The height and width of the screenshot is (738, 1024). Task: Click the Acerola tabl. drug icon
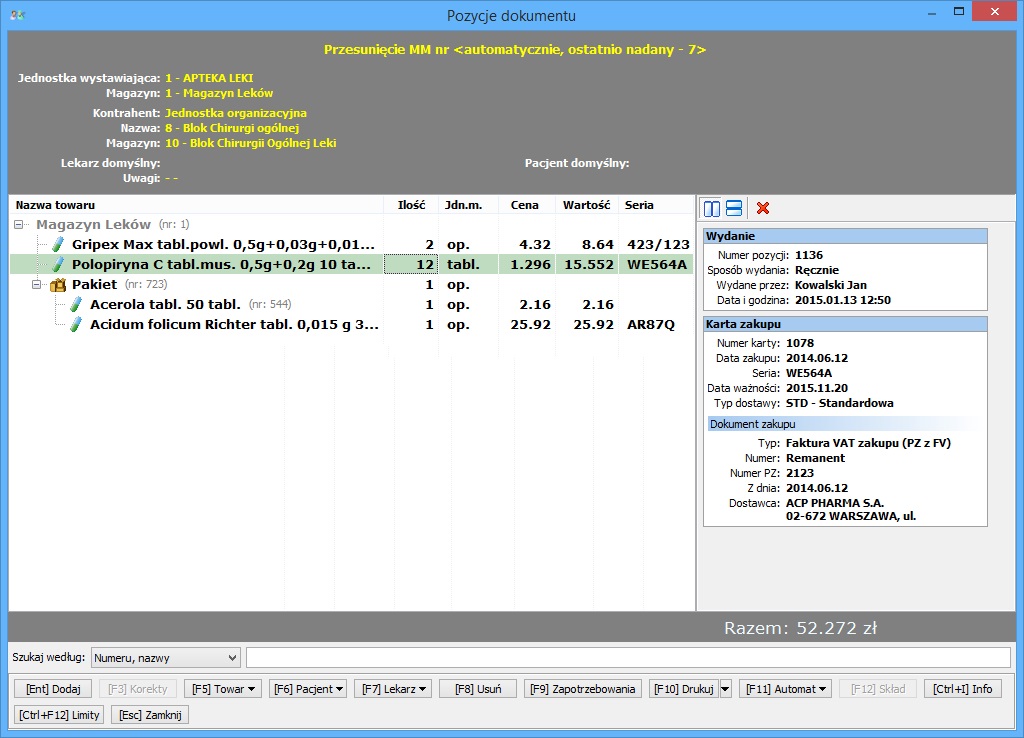(76, 304)
